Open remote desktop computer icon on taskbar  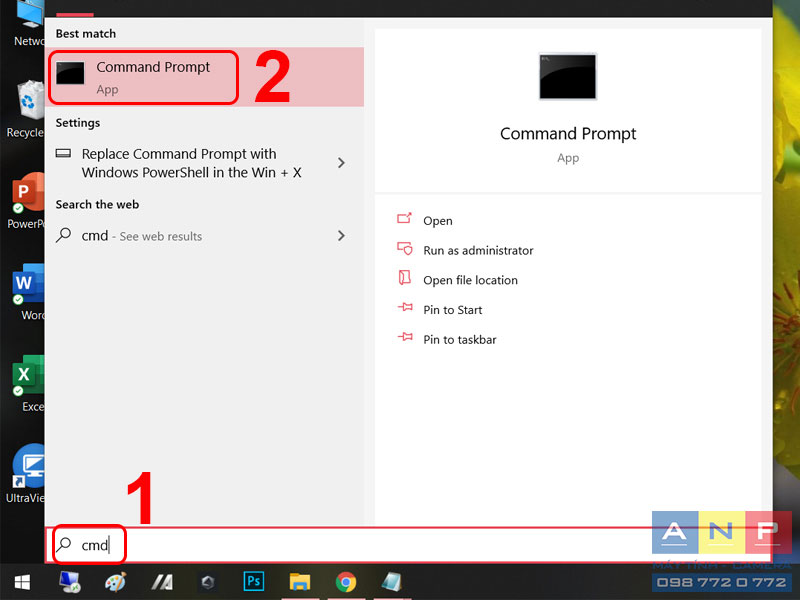(x=70, y=582)
